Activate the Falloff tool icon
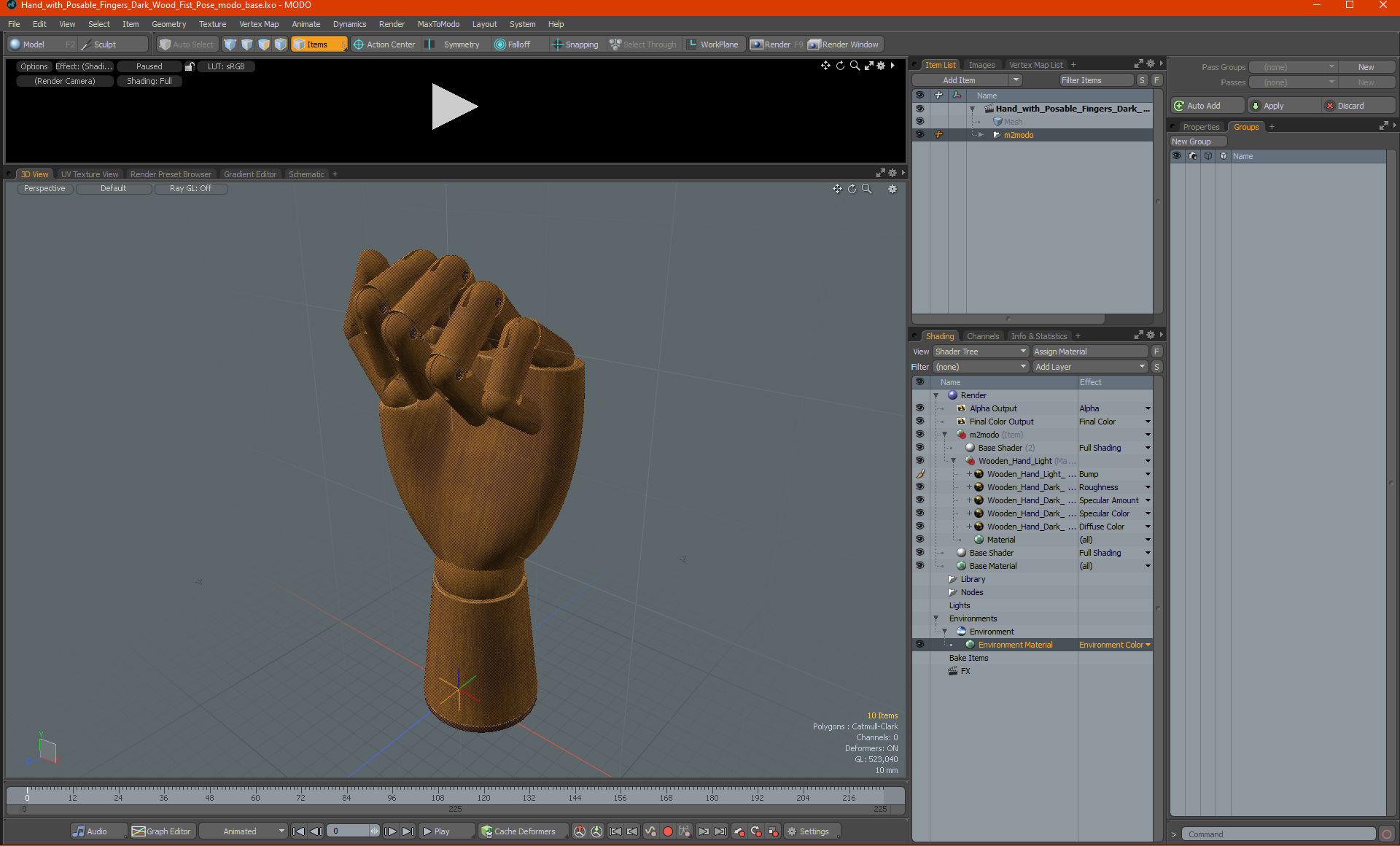Viewport: 1400px width, 846px height. [x=500, y=44]
